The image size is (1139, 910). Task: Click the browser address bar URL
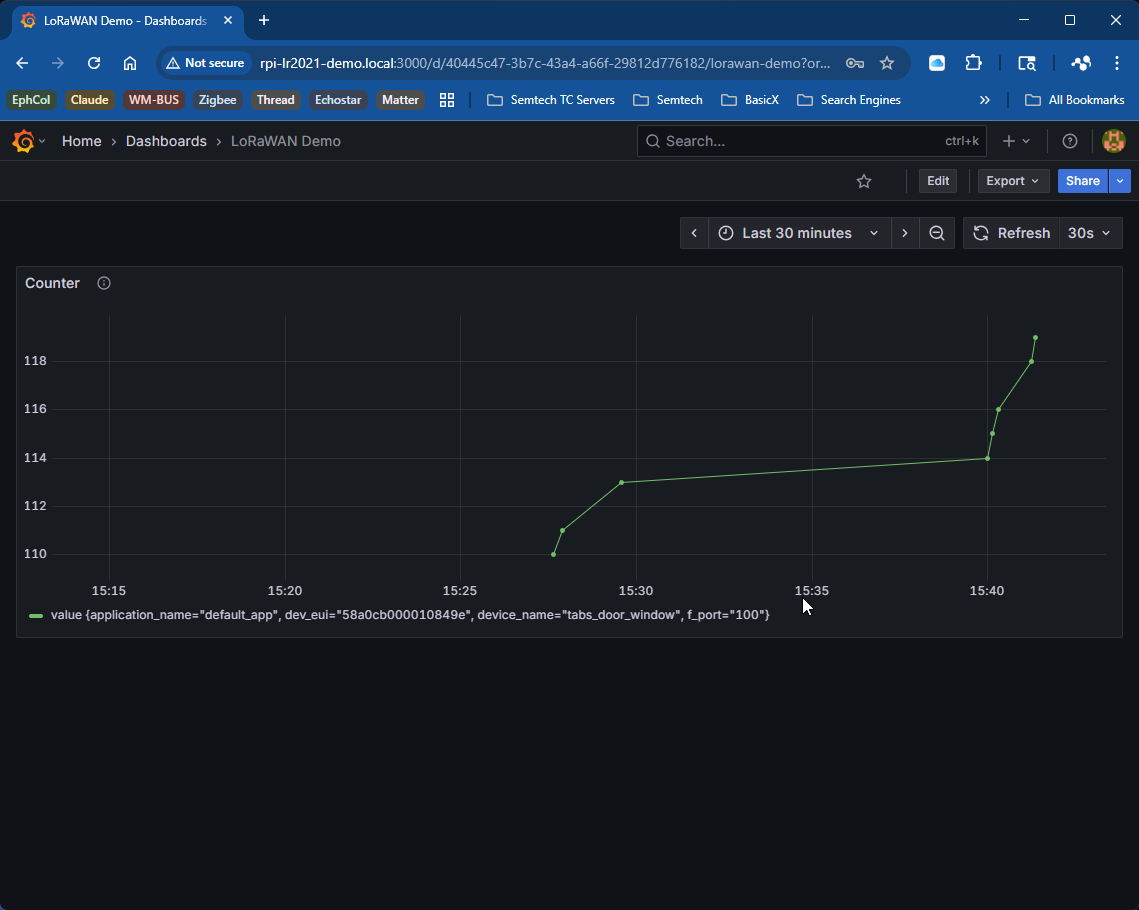pyautogui.click(x=545, y=63)
